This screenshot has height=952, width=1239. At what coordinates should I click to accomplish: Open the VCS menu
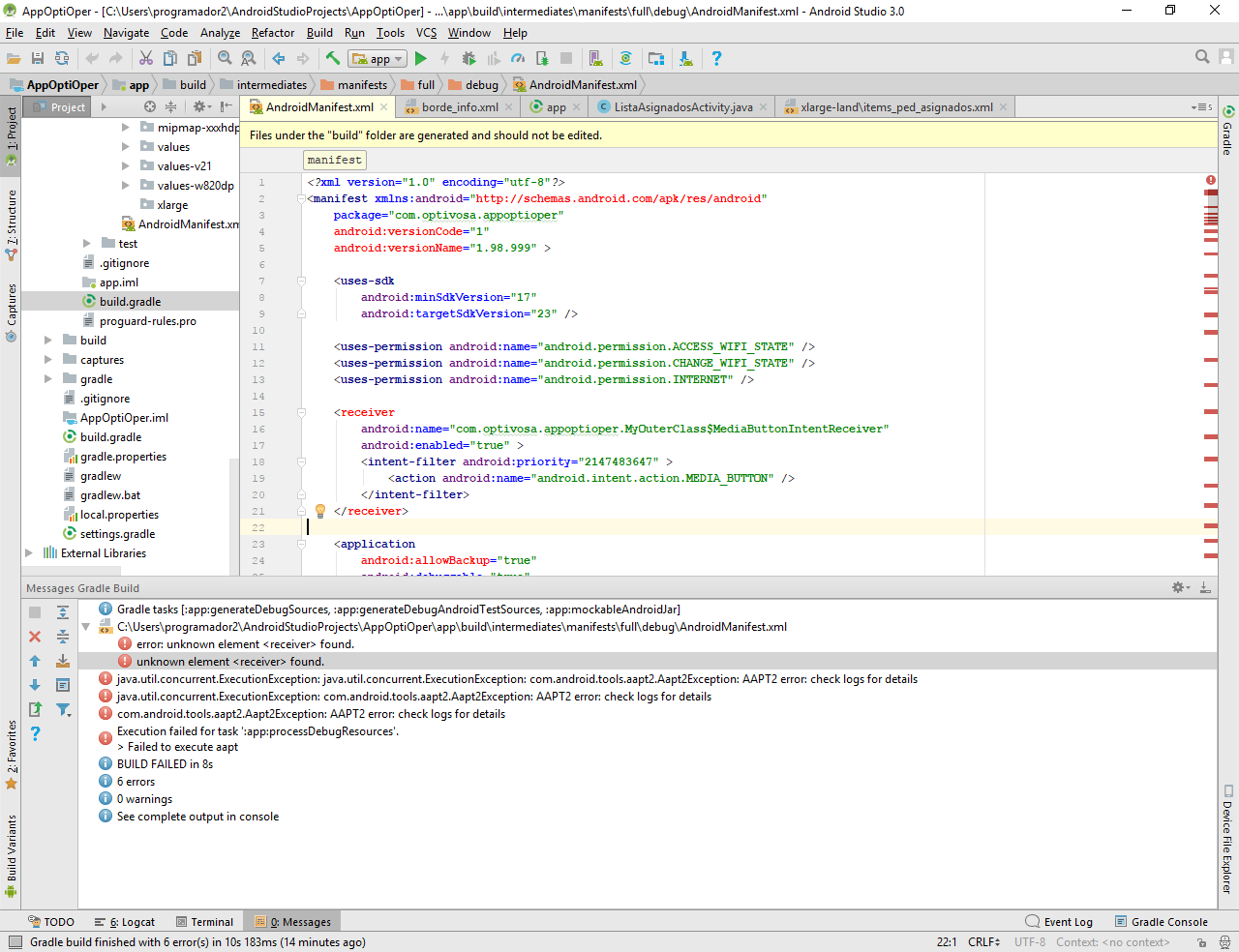(x=426, y=33)
